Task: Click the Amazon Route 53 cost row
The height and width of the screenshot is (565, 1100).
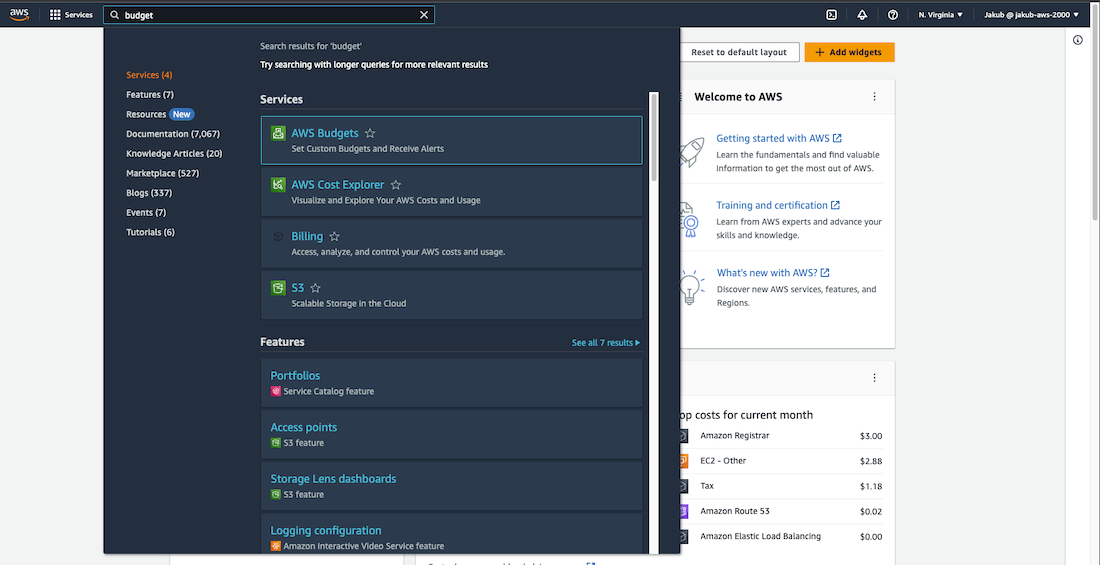Action: point(781,512)
